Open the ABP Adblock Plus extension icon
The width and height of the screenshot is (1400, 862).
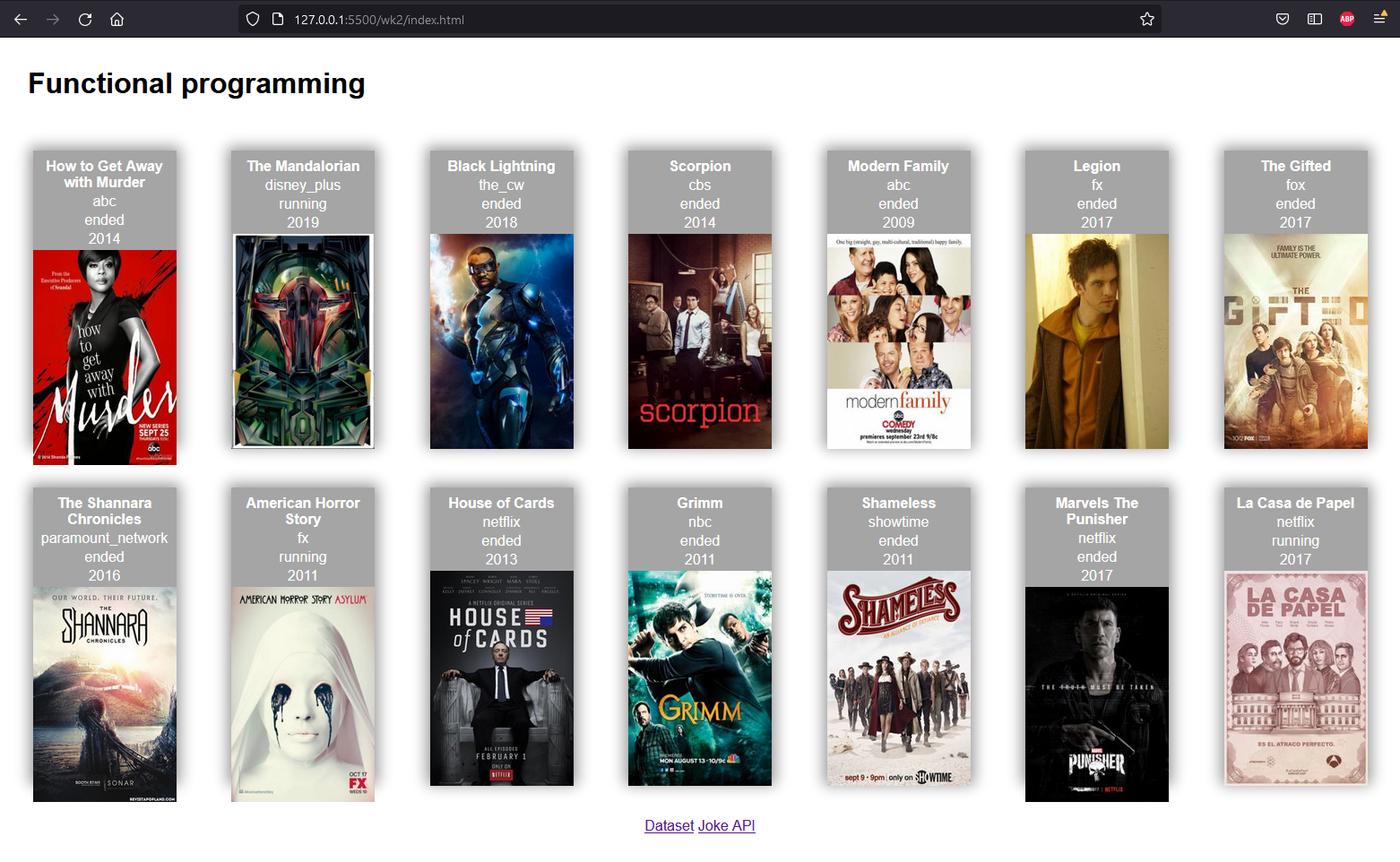pyautogui.click(x=1347, y=19)
